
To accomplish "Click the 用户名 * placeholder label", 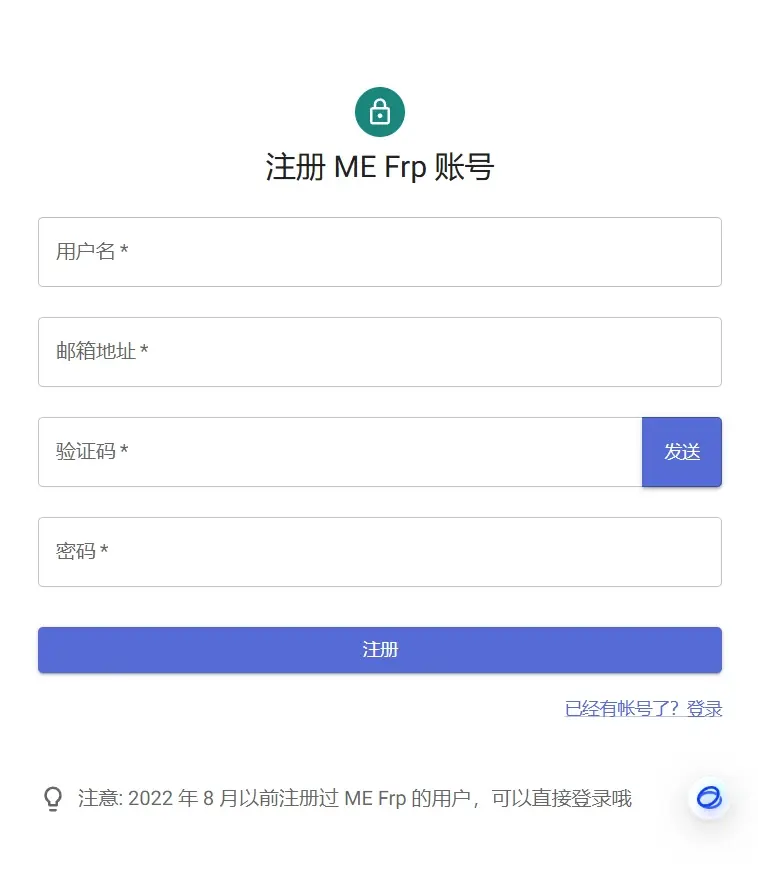I will [x=92, y=252].
